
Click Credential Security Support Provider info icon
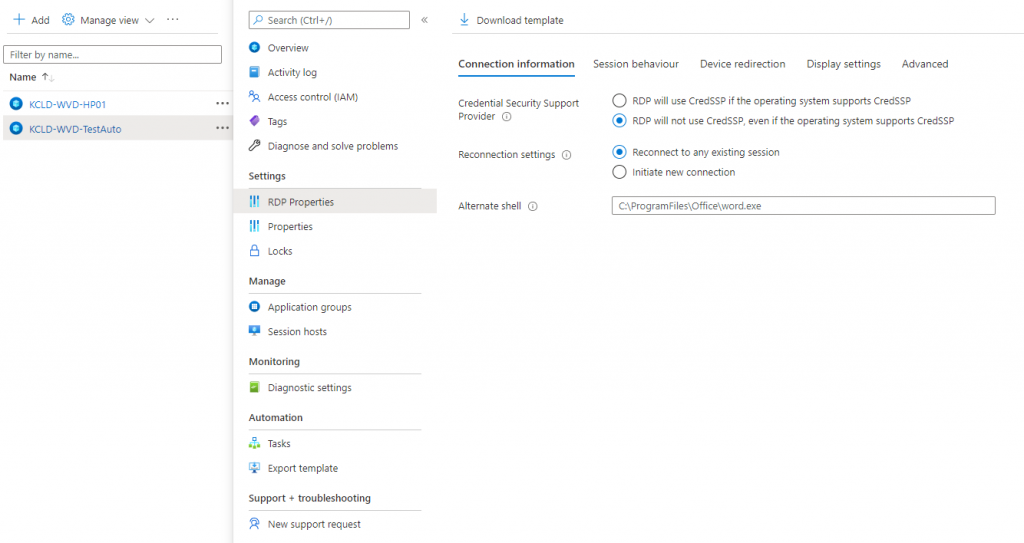click(x=506, y=116)
